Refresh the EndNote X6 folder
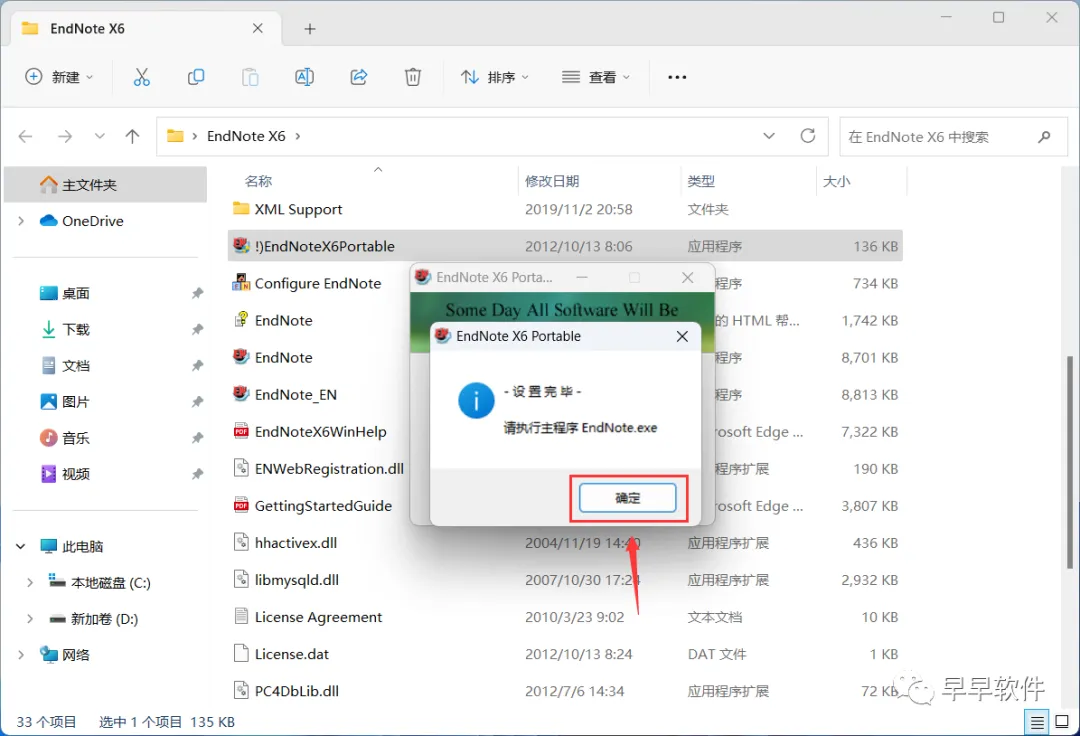The image size is (1080, 736). (x=808, y=136)
